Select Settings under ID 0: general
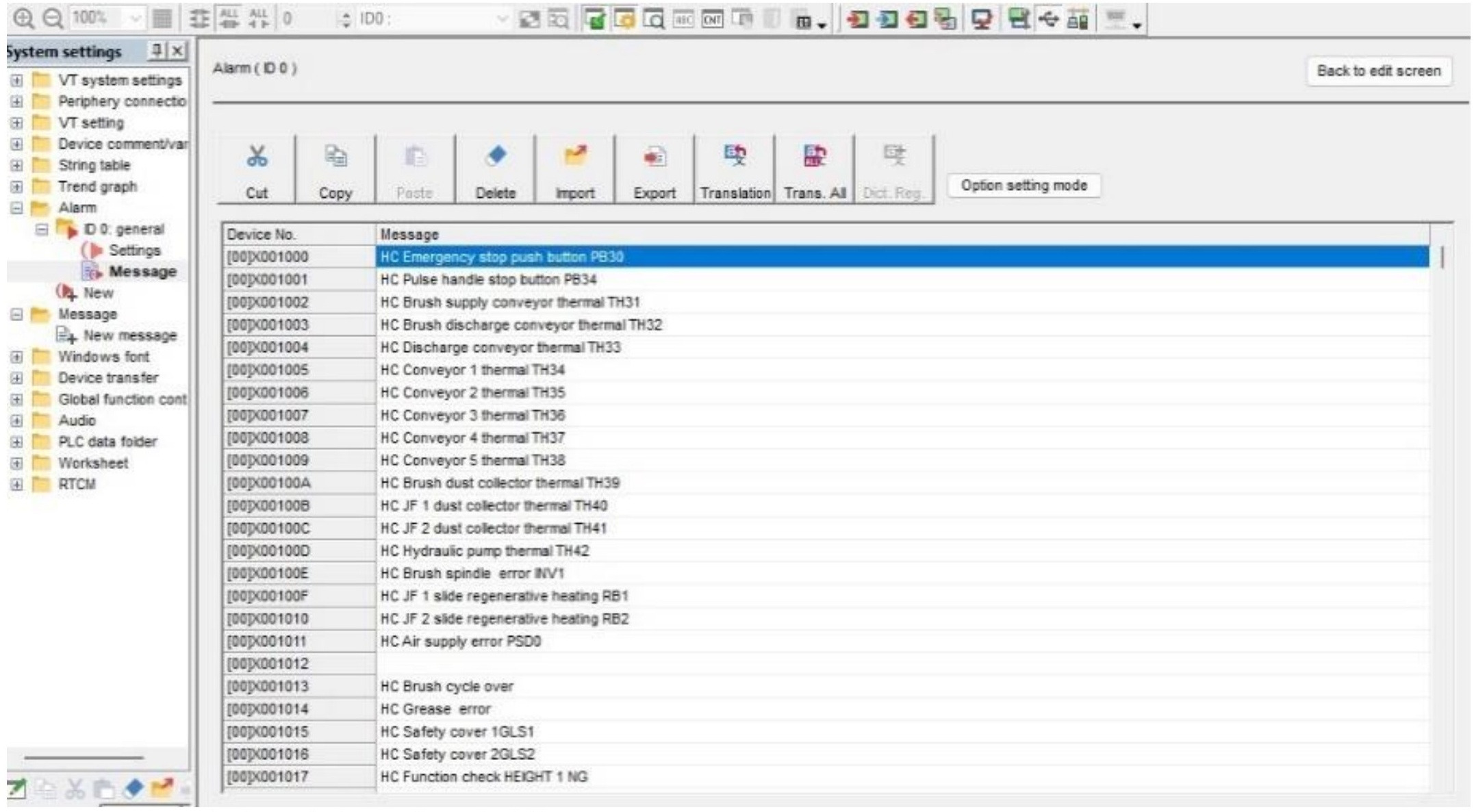This screenshot has width=1474, height=812. pos(134,251)
